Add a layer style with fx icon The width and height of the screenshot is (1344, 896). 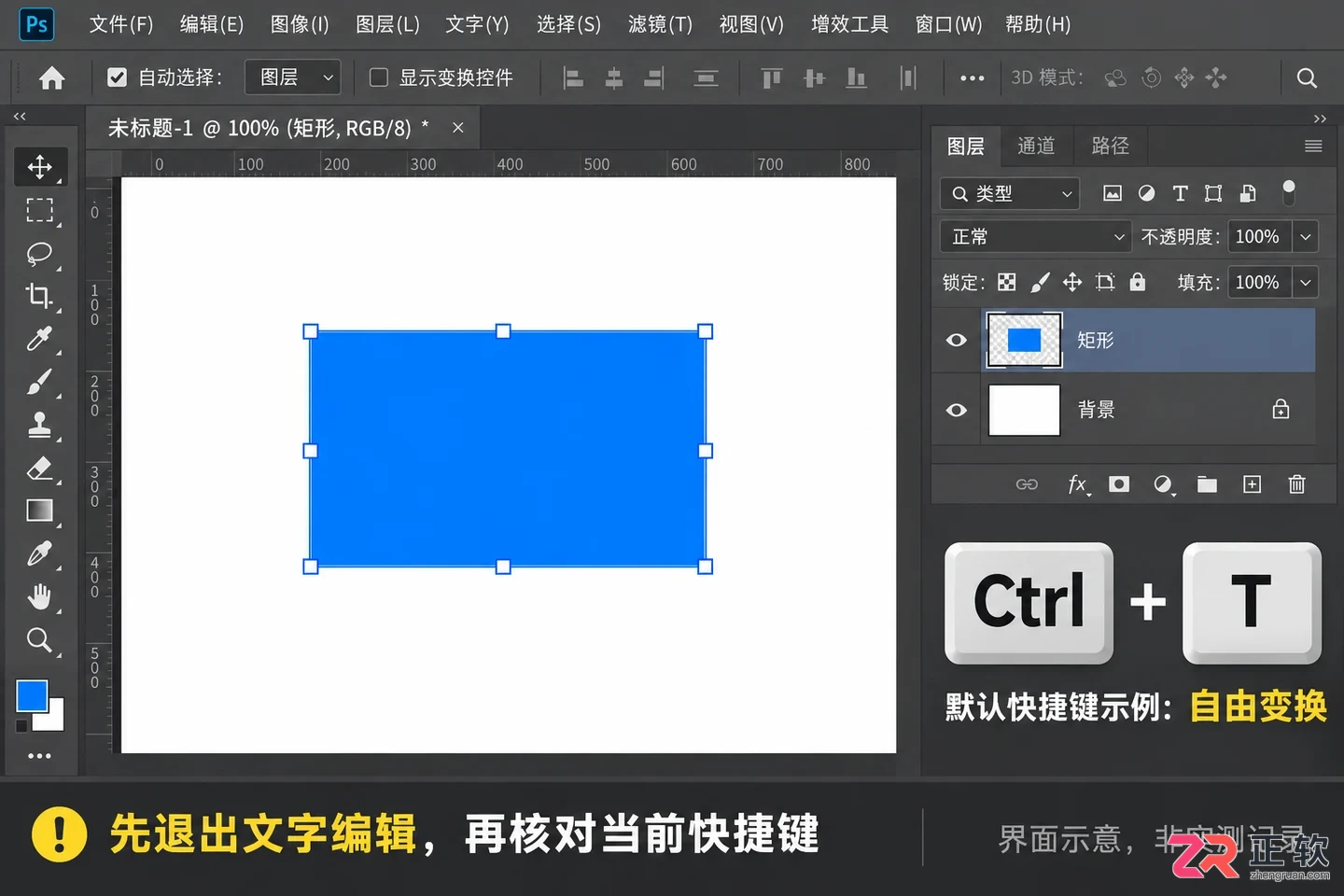pyautogui.click(x=1078, y=483)
